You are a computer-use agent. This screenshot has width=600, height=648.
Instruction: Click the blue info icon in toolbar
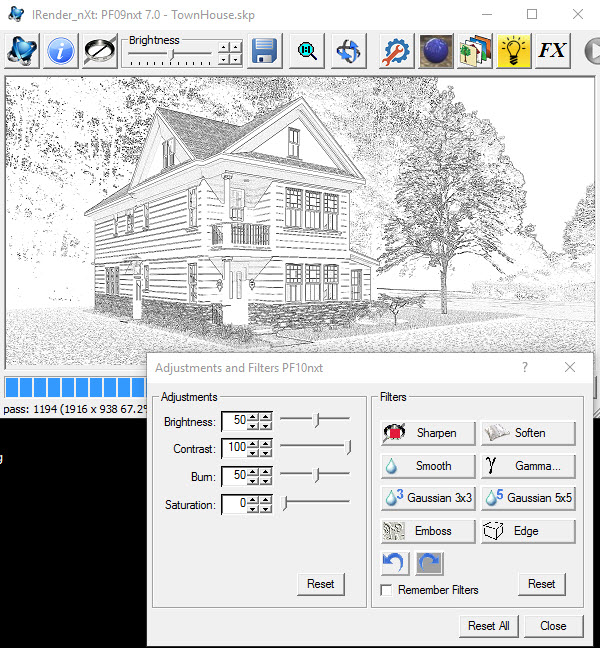pyautogui.click(x=61, y=50)
